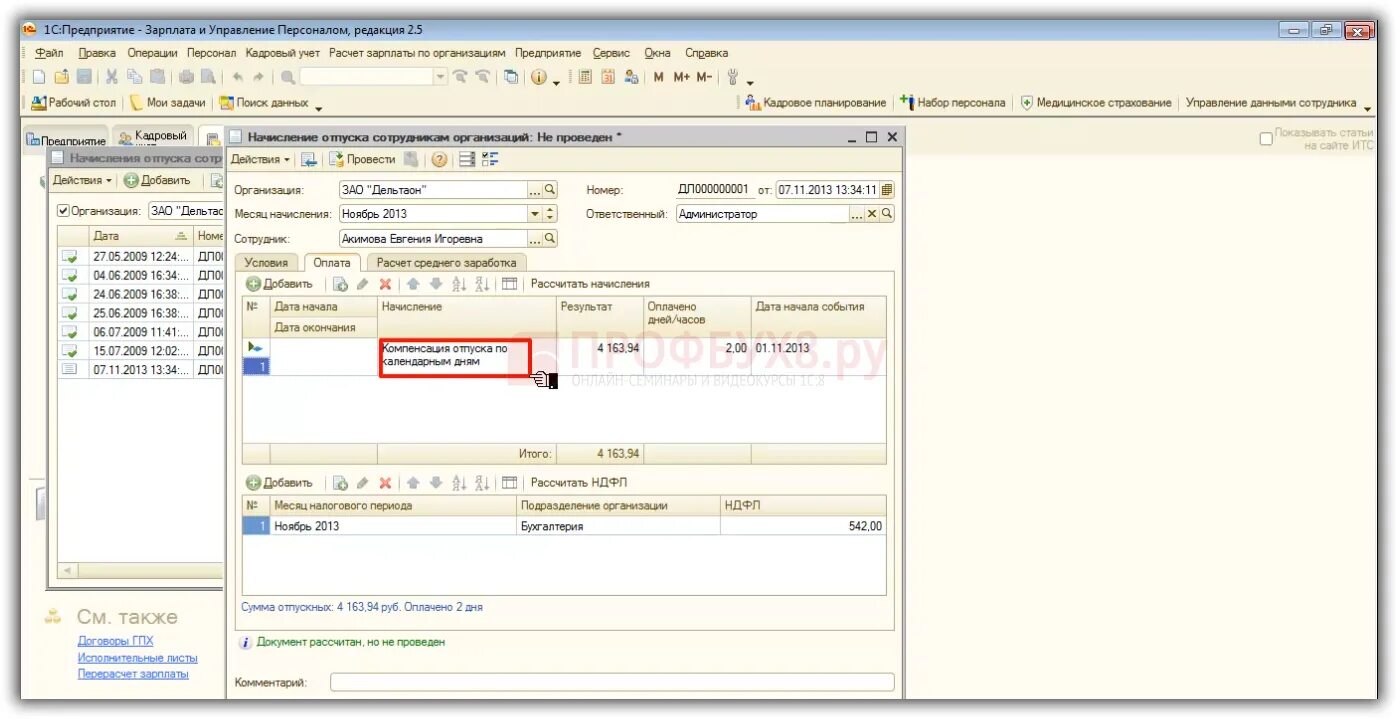1398x719 pixels.
Task: Click the Провести button
Action: click(362, 159)
